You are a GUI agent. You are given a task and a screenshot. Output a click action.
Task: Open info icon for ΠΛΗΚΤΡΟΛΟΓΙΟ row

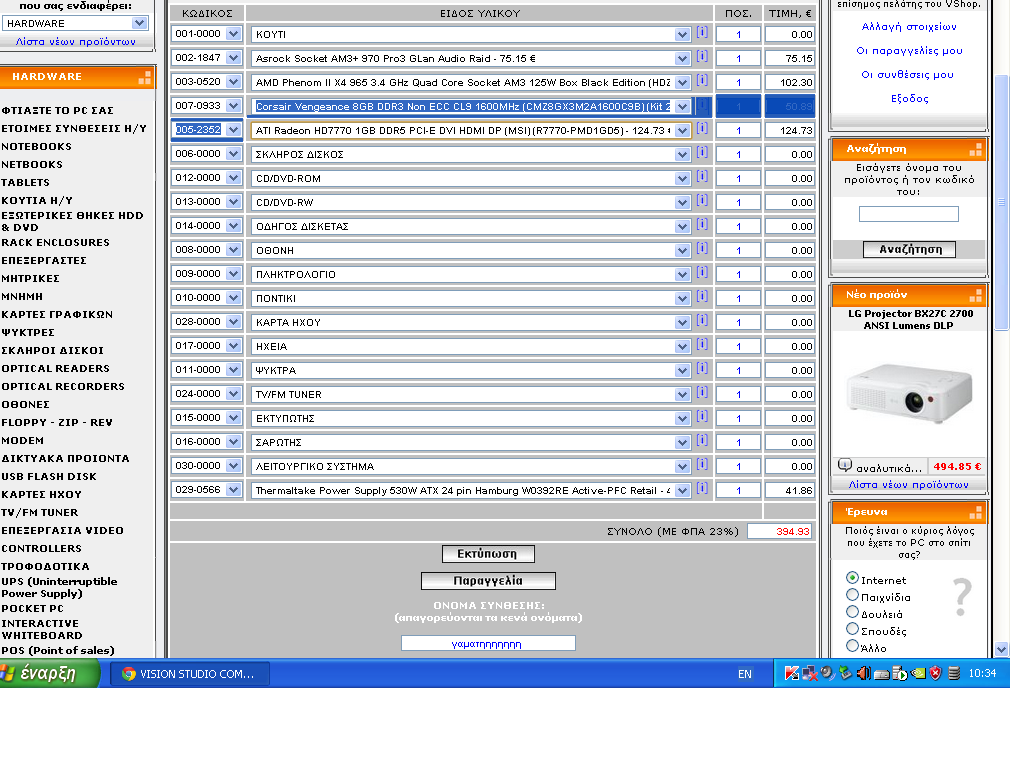(702, 272)
